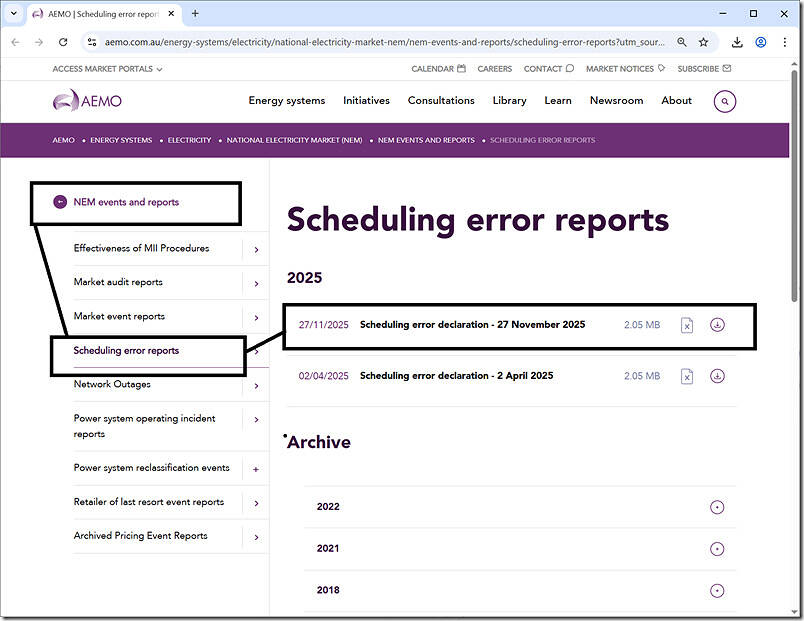
Task: Open the AEMO search icon
Action: [724, 101]
